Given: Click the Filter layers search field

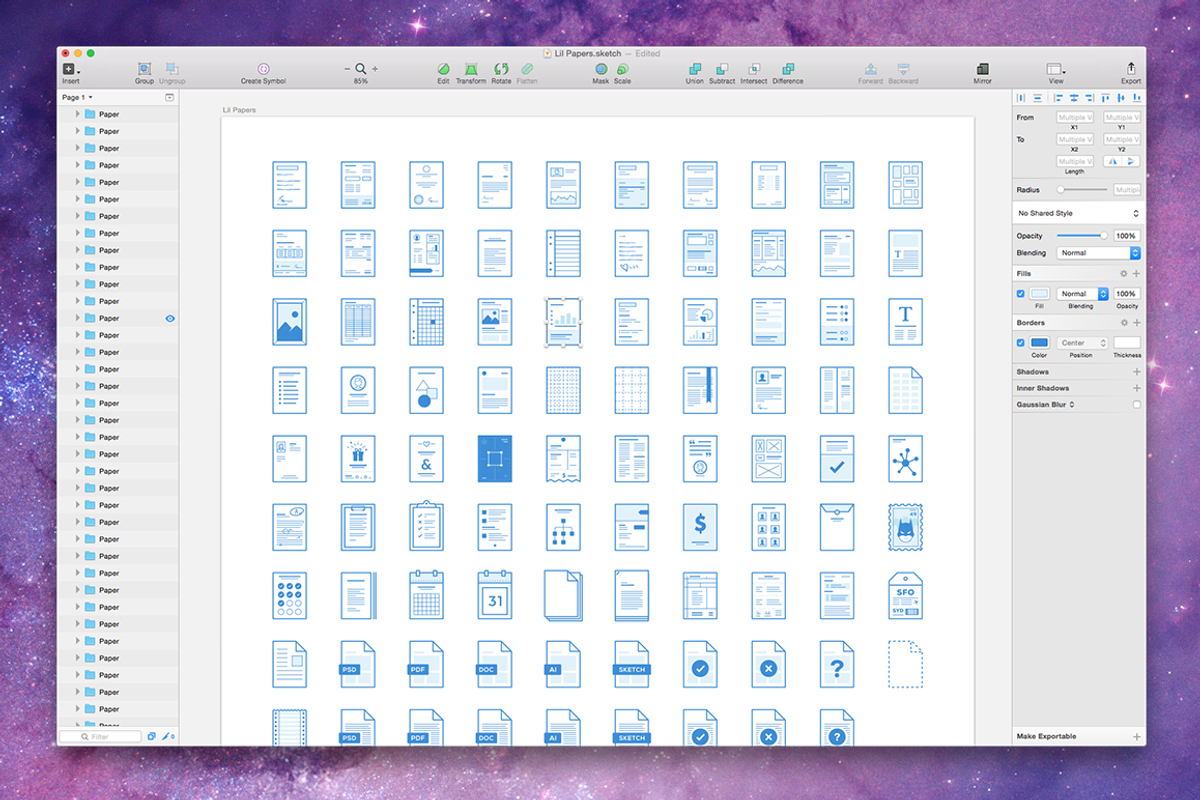Looking at the screenshot, I should (x=100, y=736).
